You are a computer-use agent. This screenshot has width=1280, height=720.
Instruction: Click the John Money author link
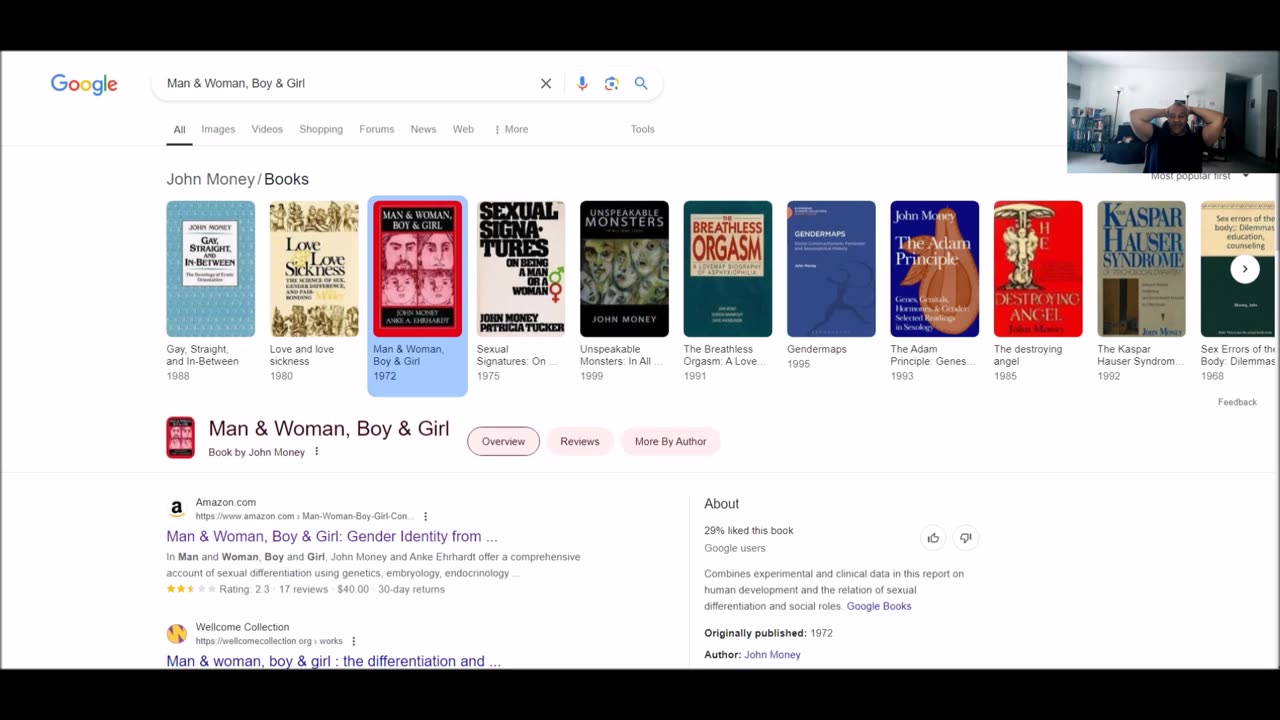(x=772, y=655)
